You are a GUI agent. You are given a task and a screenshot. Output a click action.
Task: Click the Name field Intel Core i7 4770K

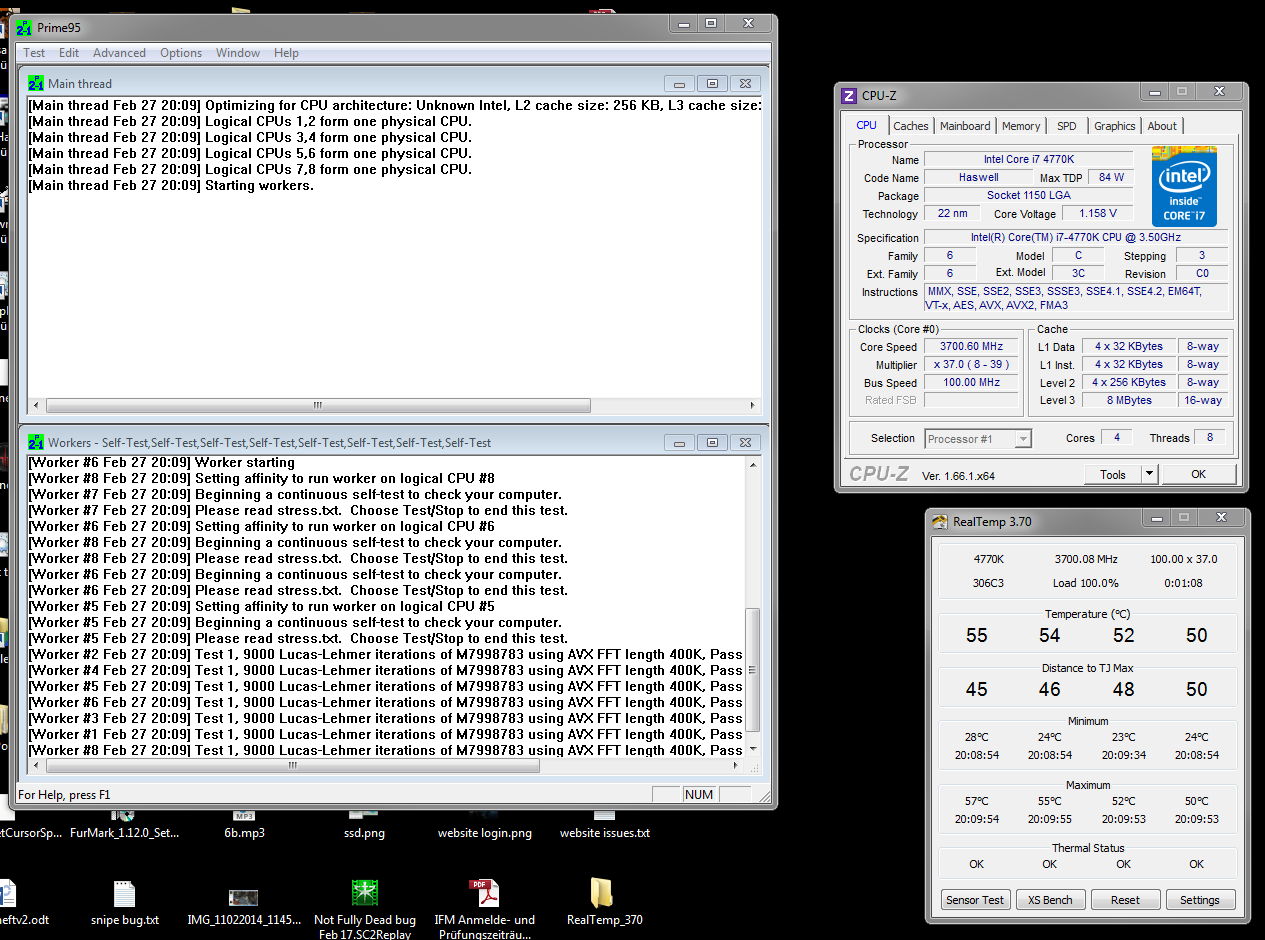[x=1028, y=159]
